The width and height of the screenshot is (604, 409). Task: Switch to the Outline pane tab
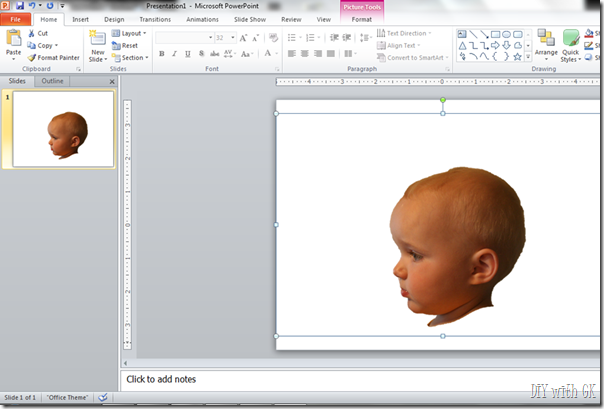click(52, 81)
